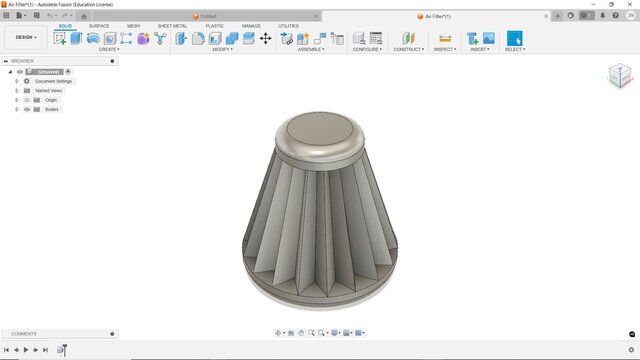The image size is (640, 360).
Task: Click the Look At icon in navigation bar
Action: (291, 333)
